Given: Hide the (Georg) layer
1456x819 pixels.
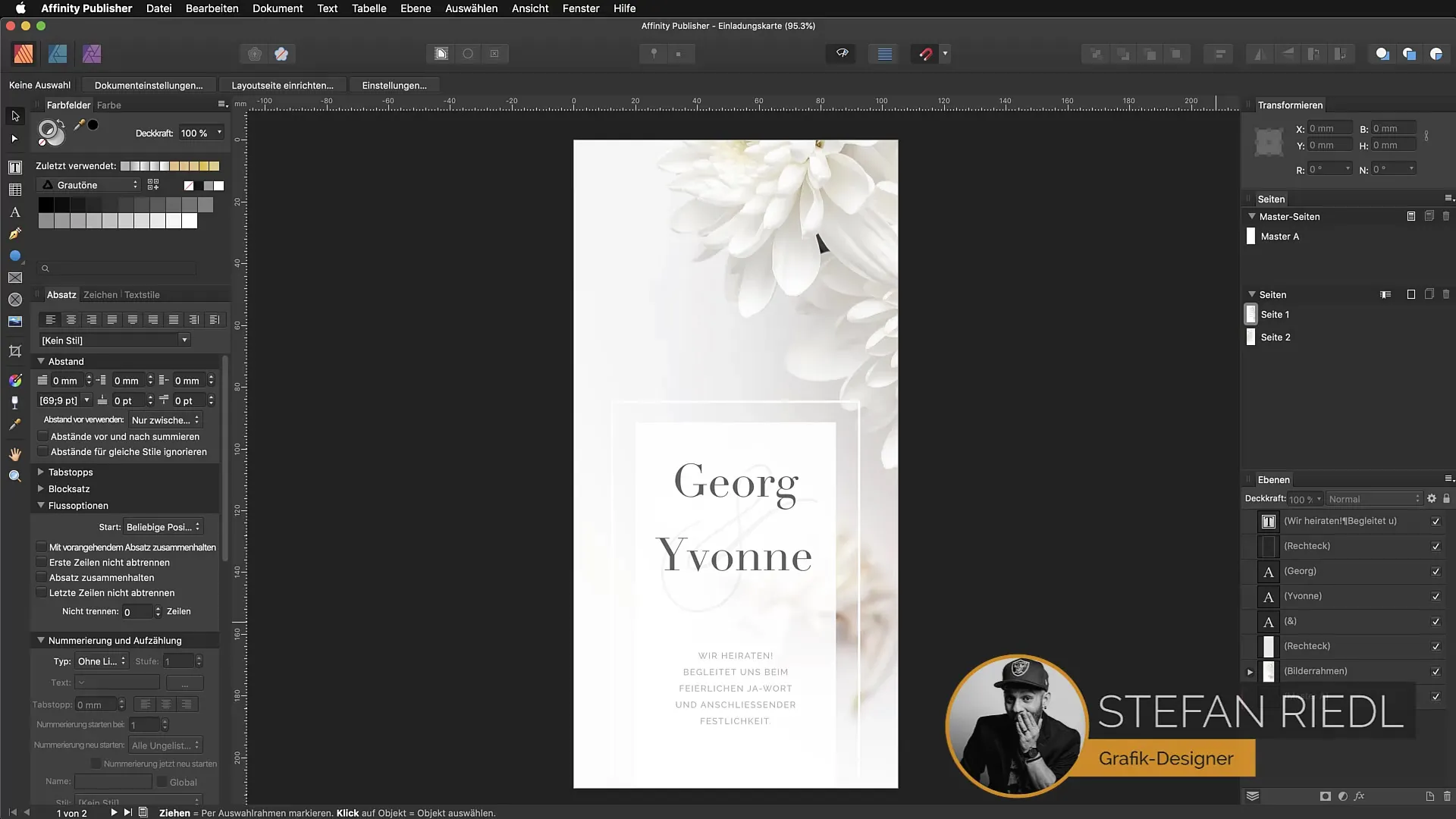Looking at the screenshot, I should click(1436, 572).
